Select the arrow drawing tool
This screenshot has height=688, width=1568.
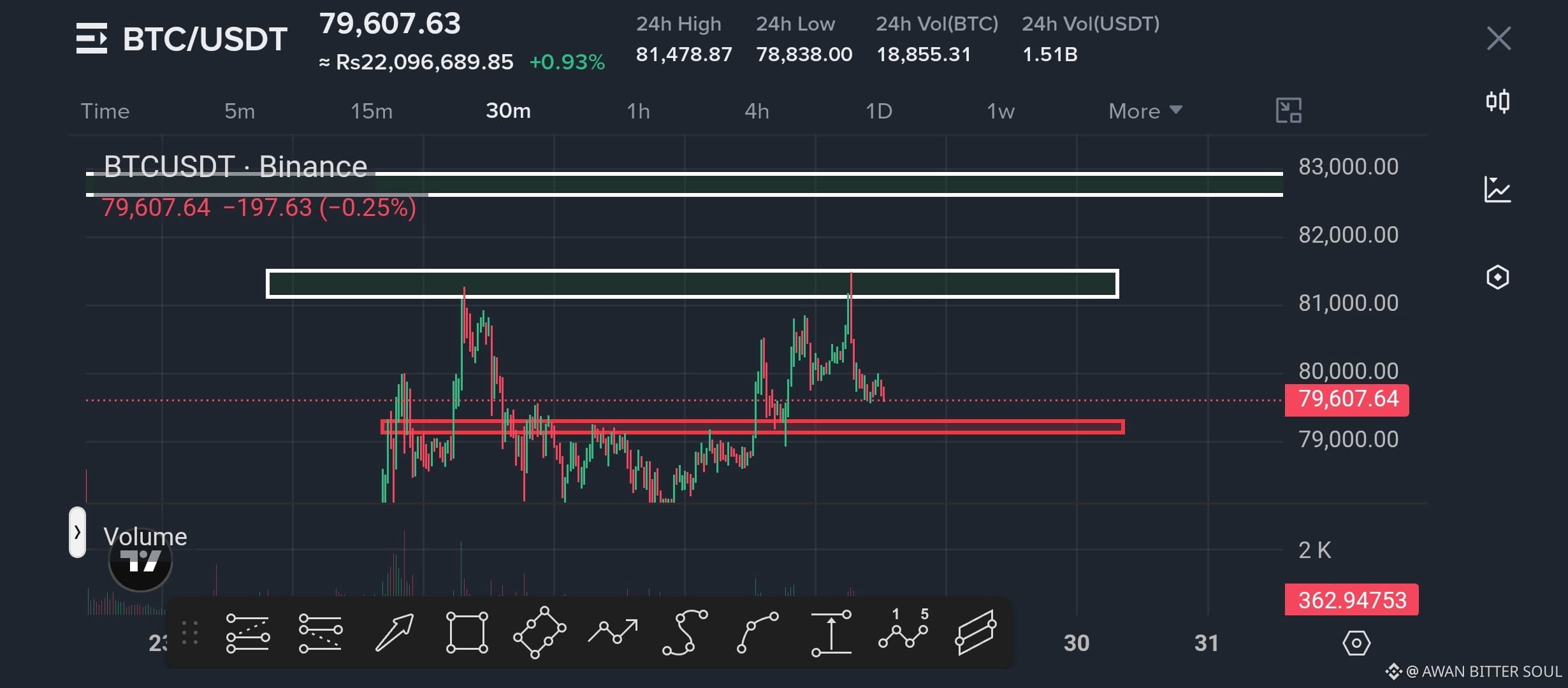pyautogui.click(x=394, y=633)
